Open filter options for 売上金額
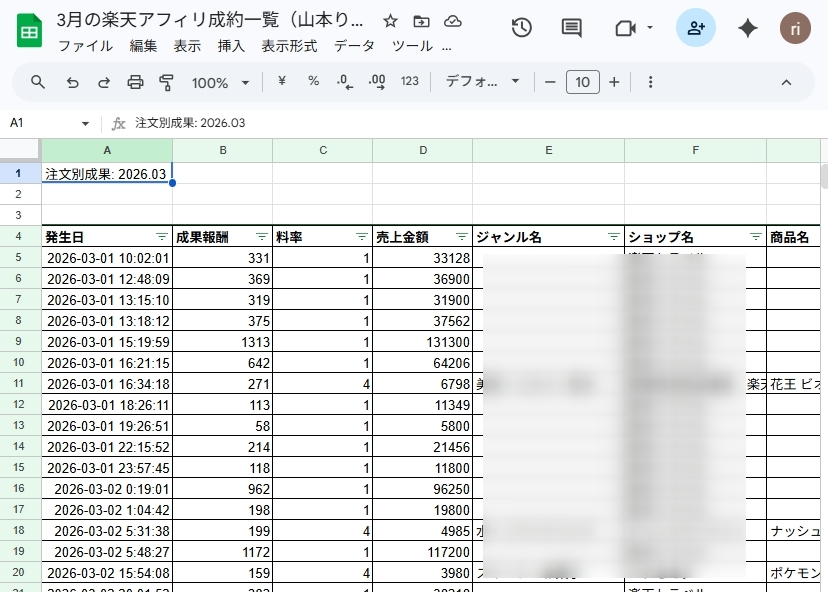The image size is (828, 592). (461, 237)
